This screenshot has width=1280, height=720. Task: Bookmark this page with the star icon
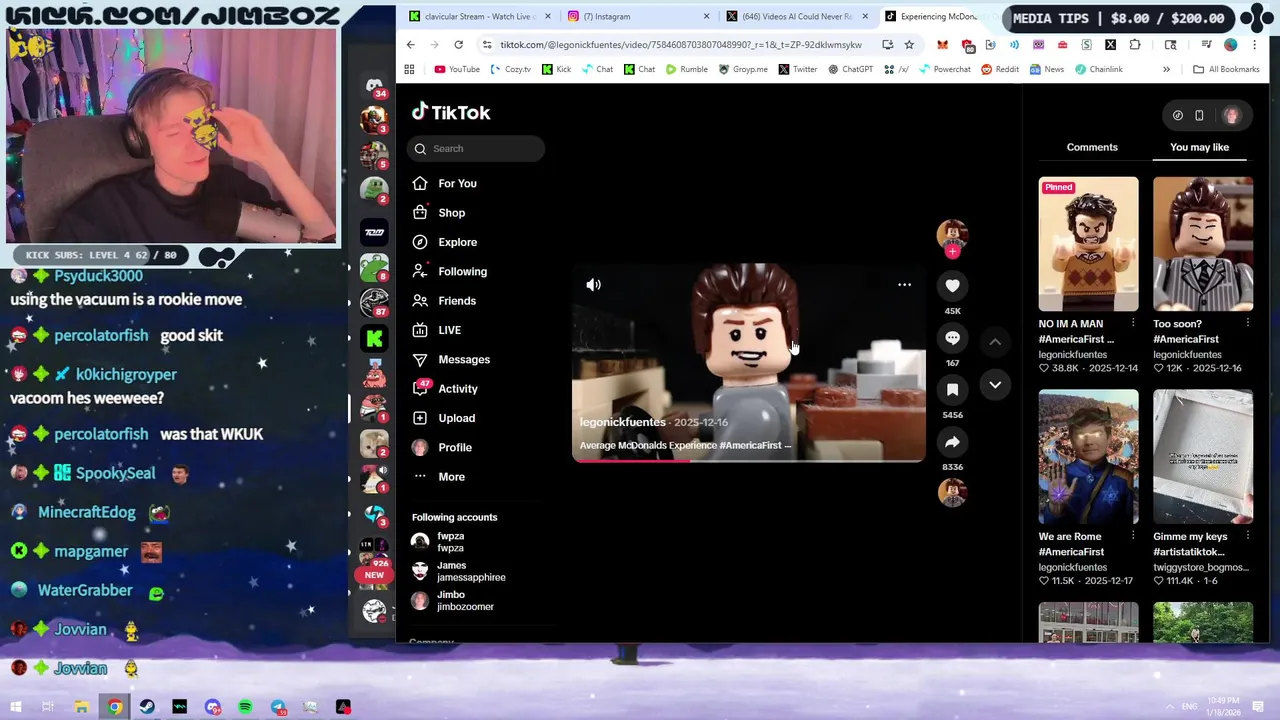(909, 44)
